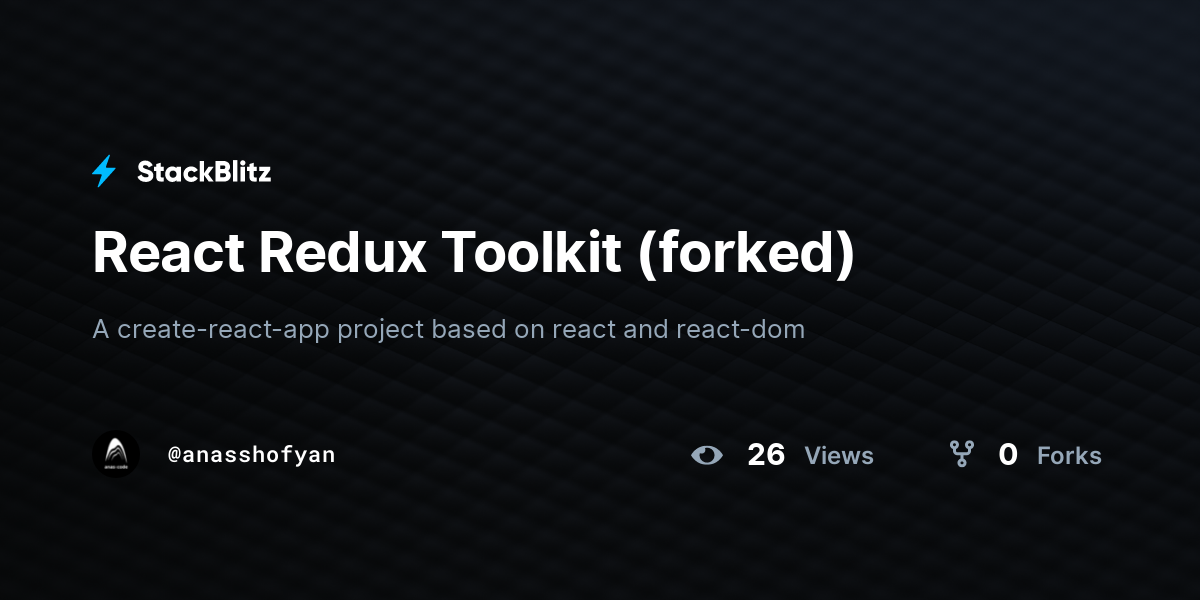Click the word "(forked)" in the title

pos(746,253)
